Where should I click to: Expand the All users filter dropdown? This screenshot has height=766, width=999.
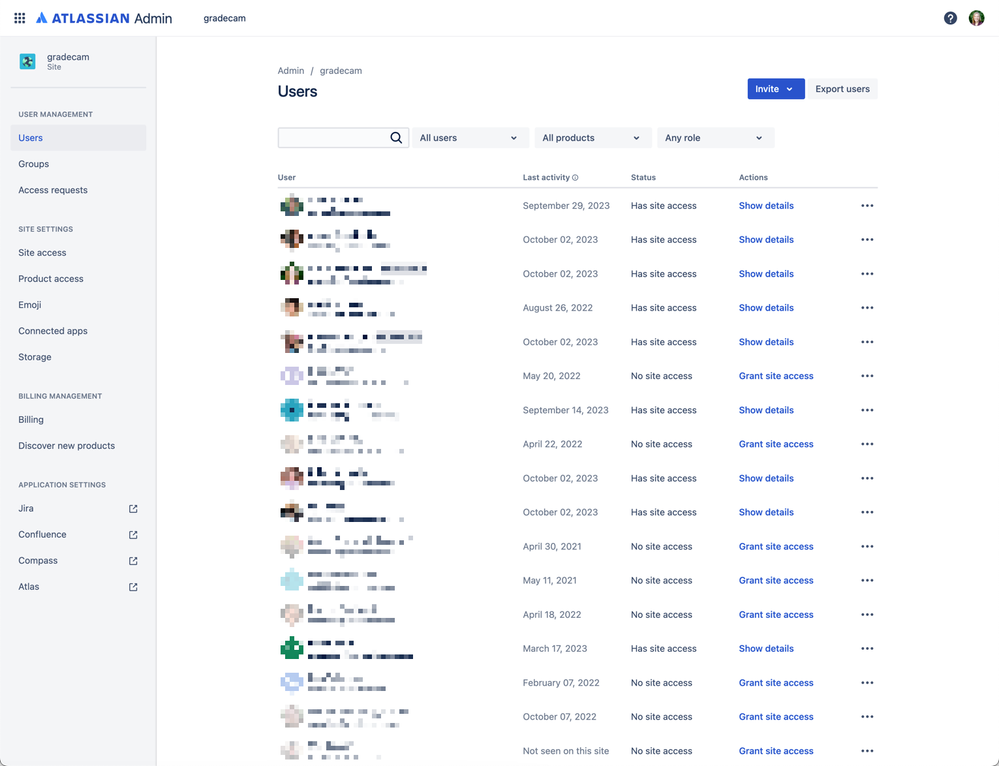(470, 138)
